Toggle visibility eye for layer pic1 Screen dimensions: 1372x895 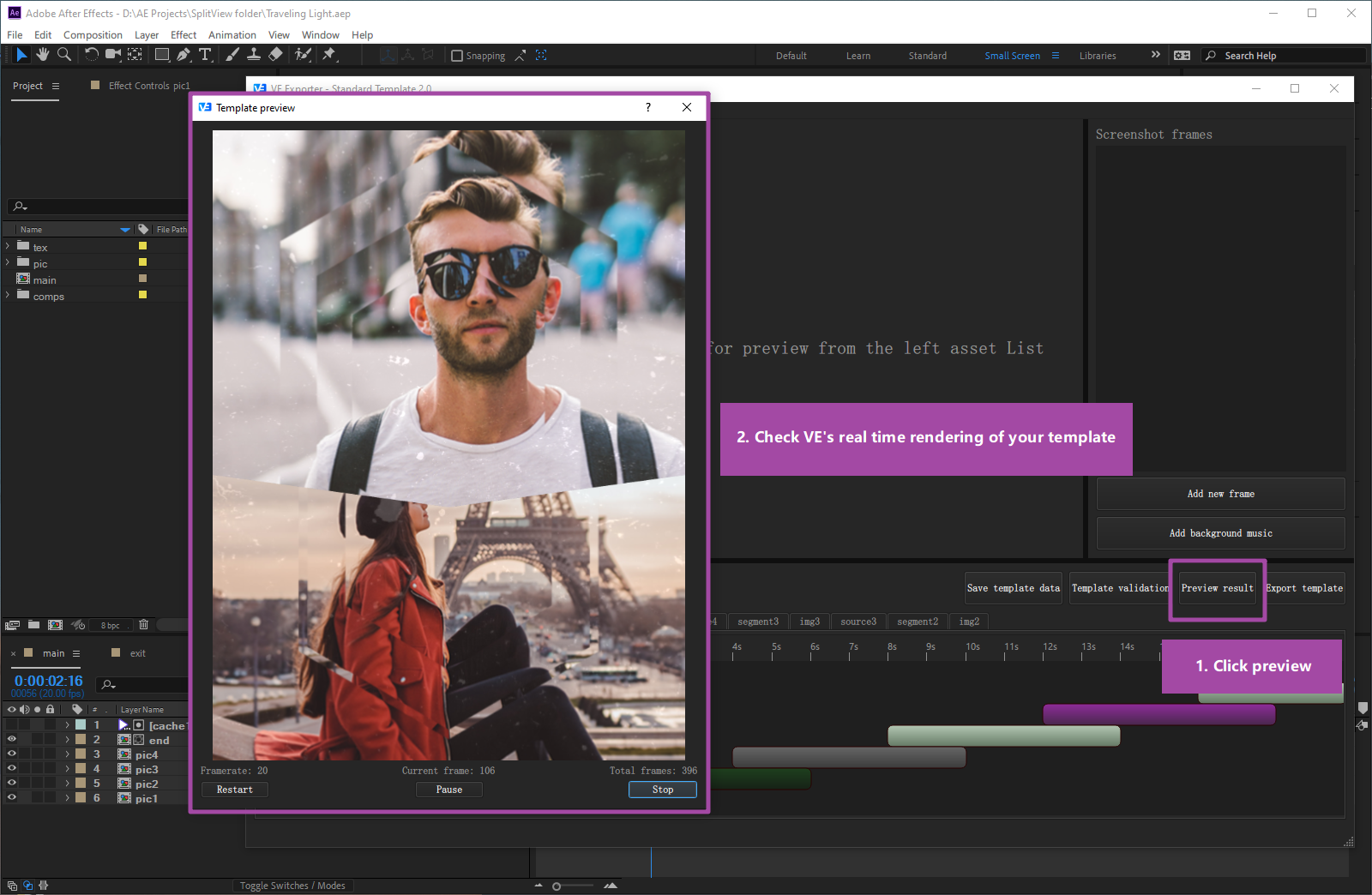point(12,797)
